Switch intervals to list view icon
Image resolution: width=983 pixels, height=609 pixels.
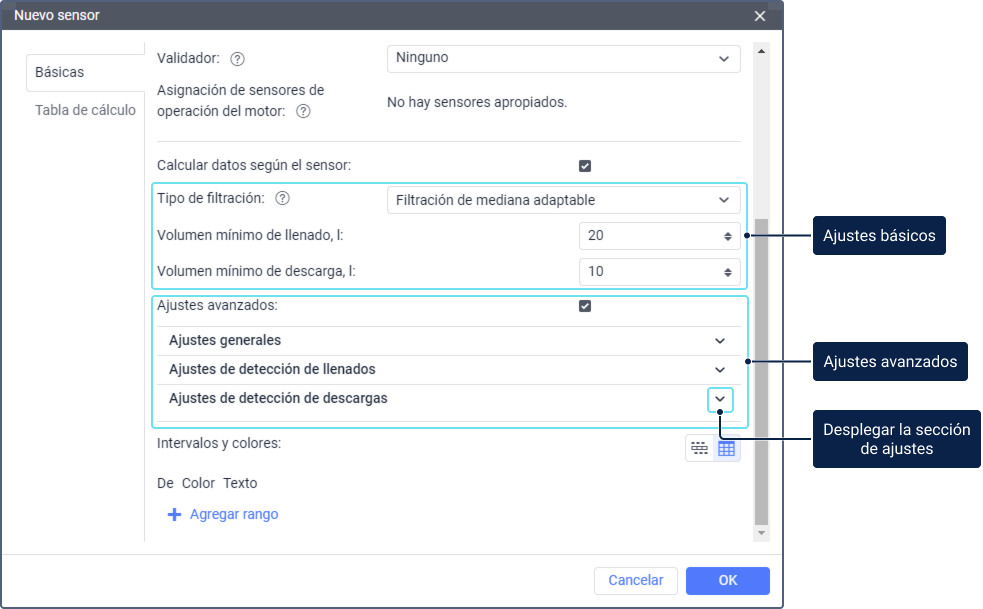[x=699, y=449]
